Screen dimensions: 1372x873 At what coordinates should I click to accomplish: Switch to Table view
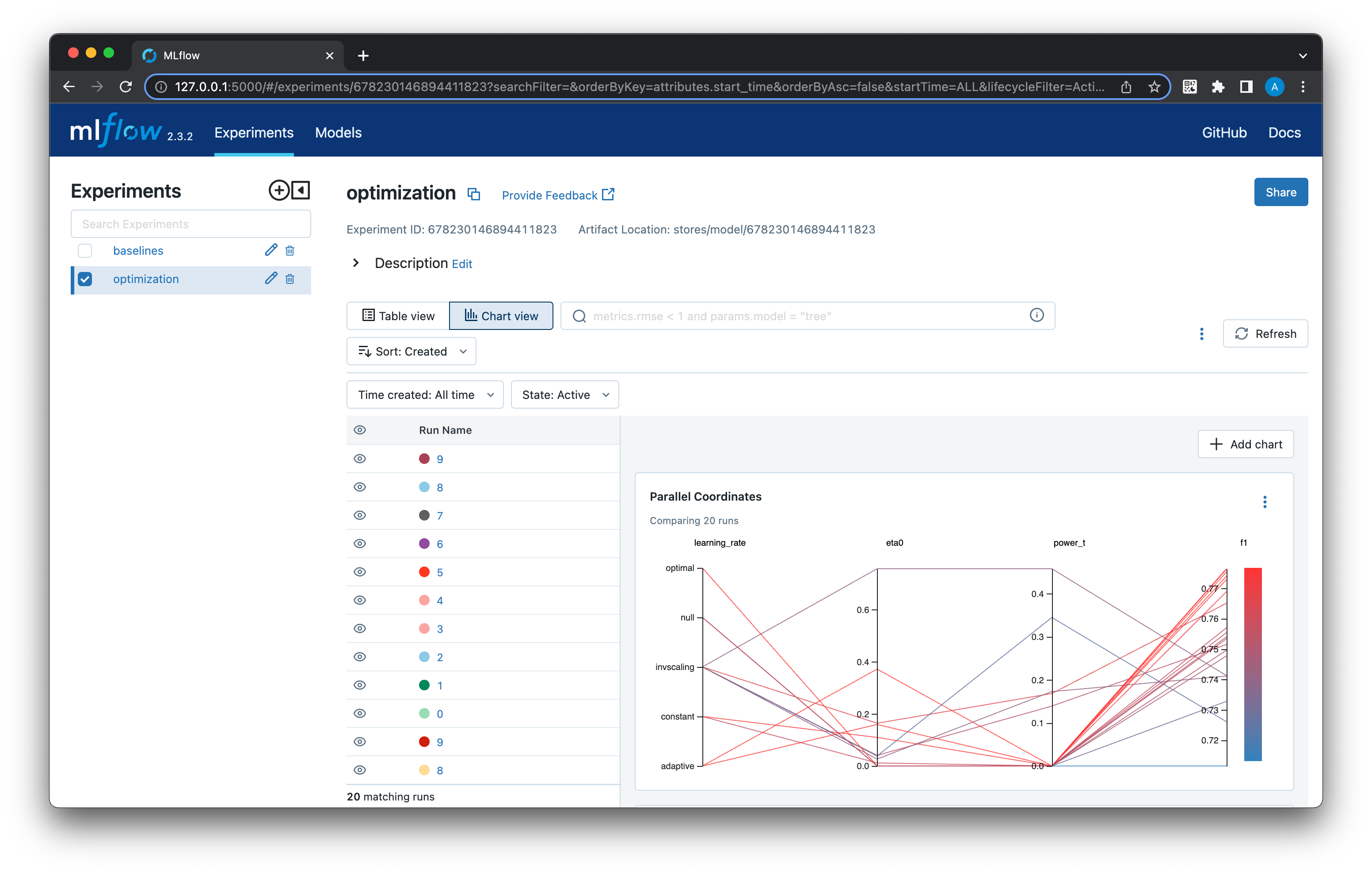point(398,316)
